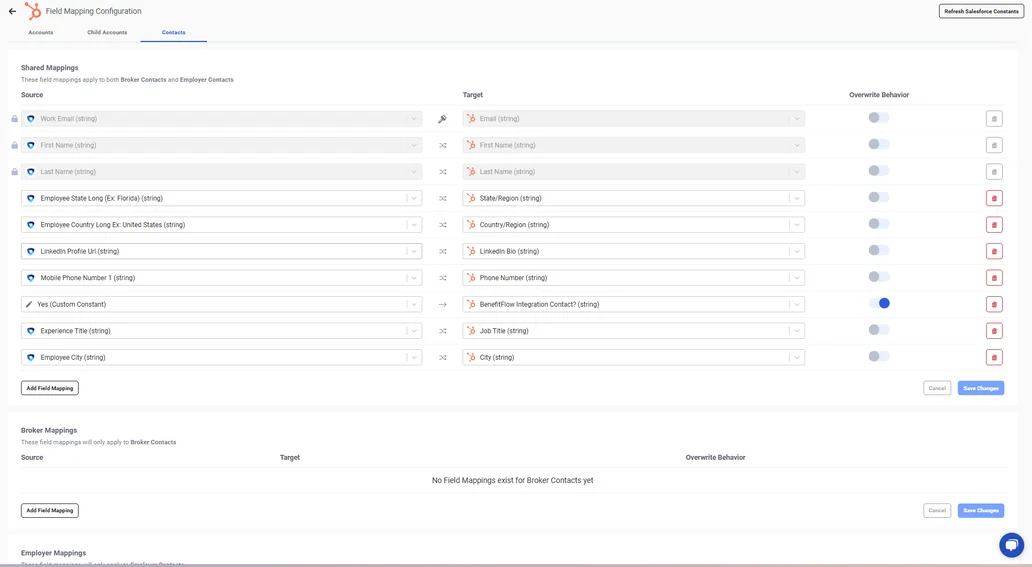
Task: Switch to the Child Accounts tab
Action: tap(107, 32)
